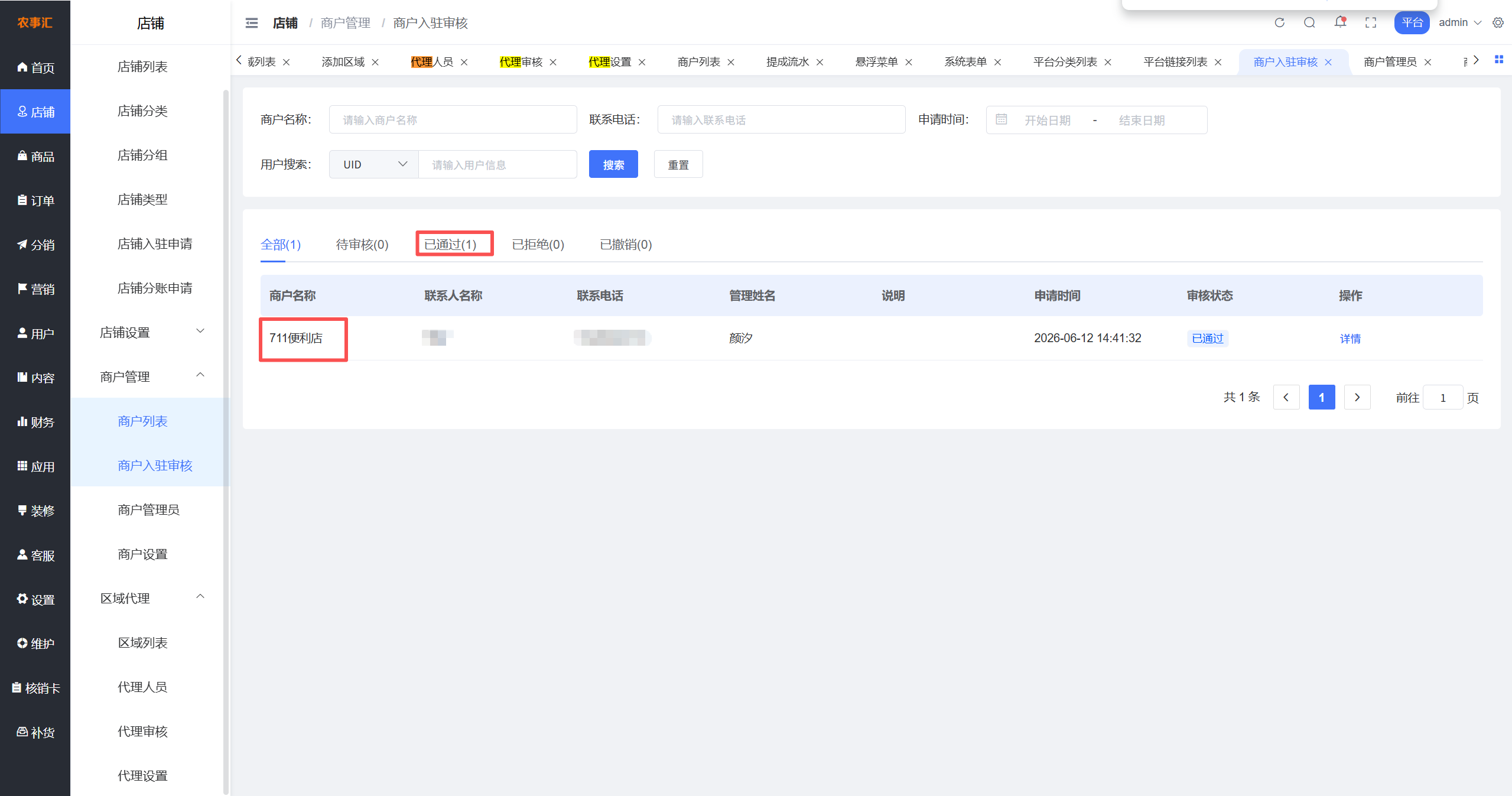
Task: Focus the 前往 page number input
Action: 1443,397
